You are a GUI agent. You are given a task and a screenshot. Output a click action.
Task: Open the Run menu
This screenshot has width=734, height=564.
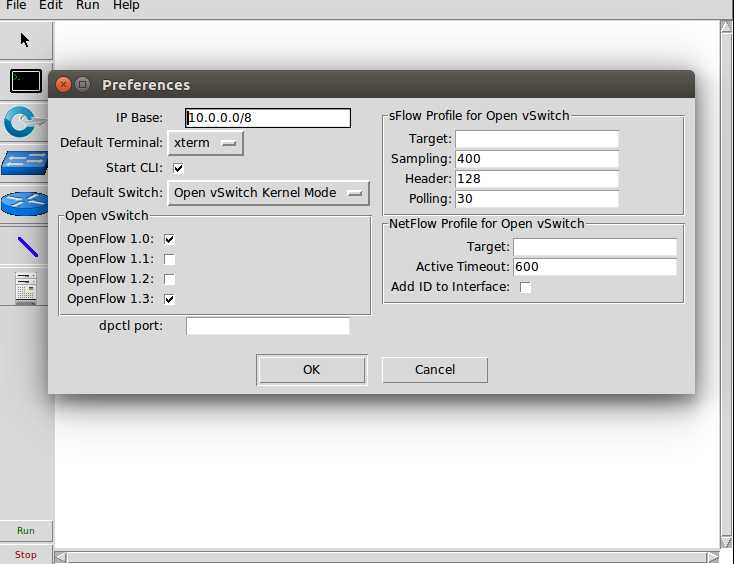point(88,6)
